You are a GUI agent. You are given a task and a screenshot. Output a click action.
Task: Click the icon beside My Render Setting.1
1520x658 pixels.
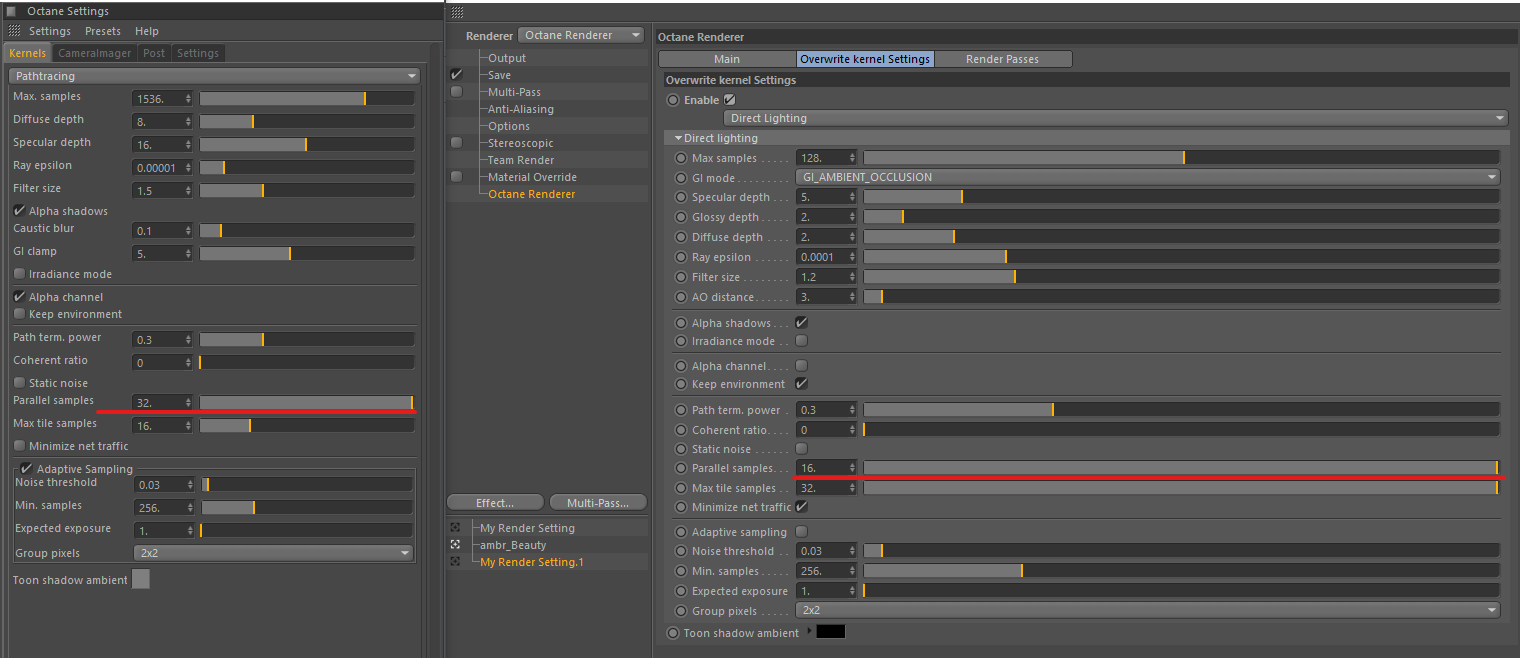coord(456,562)
